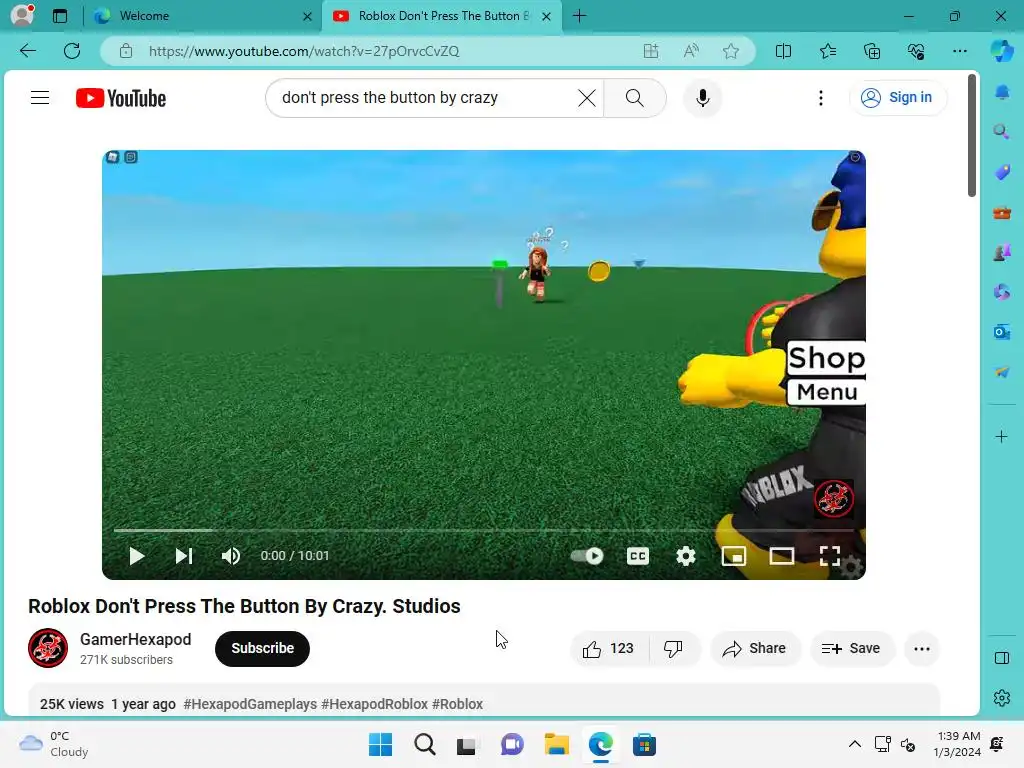Open Outlook in the sidebar
Screen dimensions: 1024x768
[1001, 332]
